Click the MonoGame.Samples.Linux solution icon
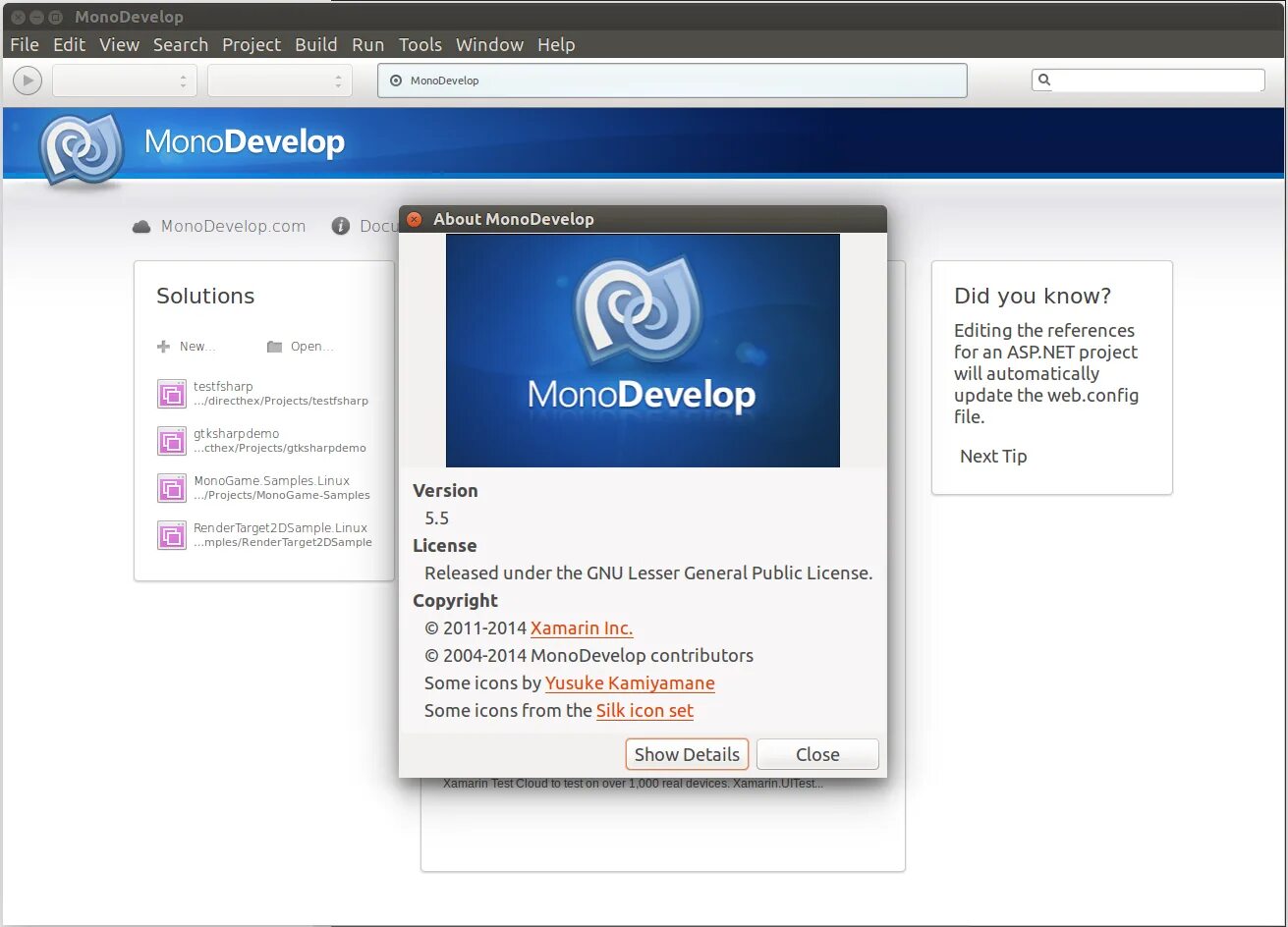Image resolution: width=1288 pixels, height=927 pixels. click(x=172, y=488)
